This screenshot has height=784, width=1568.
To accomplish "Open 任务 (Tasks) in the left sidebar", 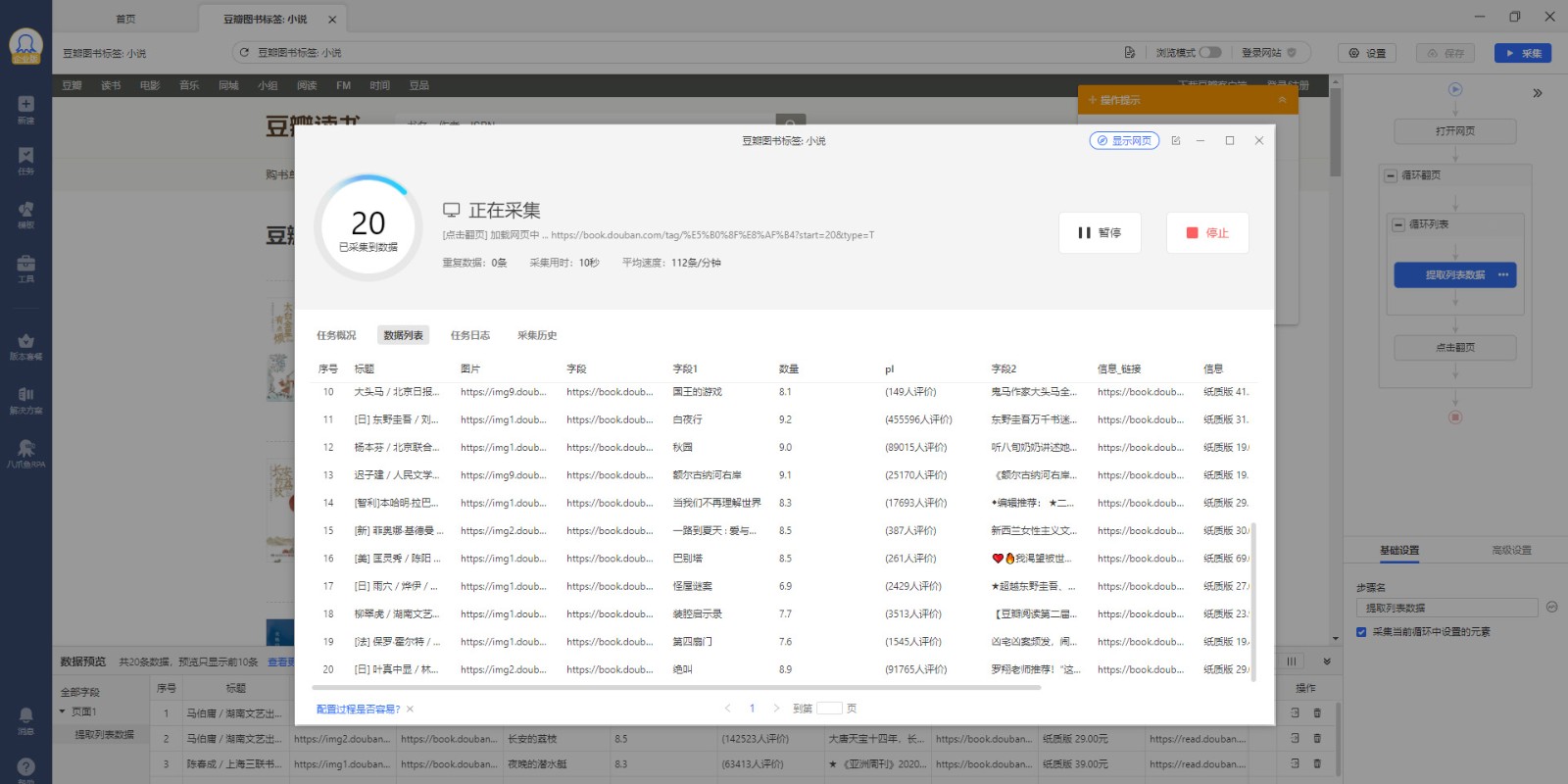I will coord(25,161).
